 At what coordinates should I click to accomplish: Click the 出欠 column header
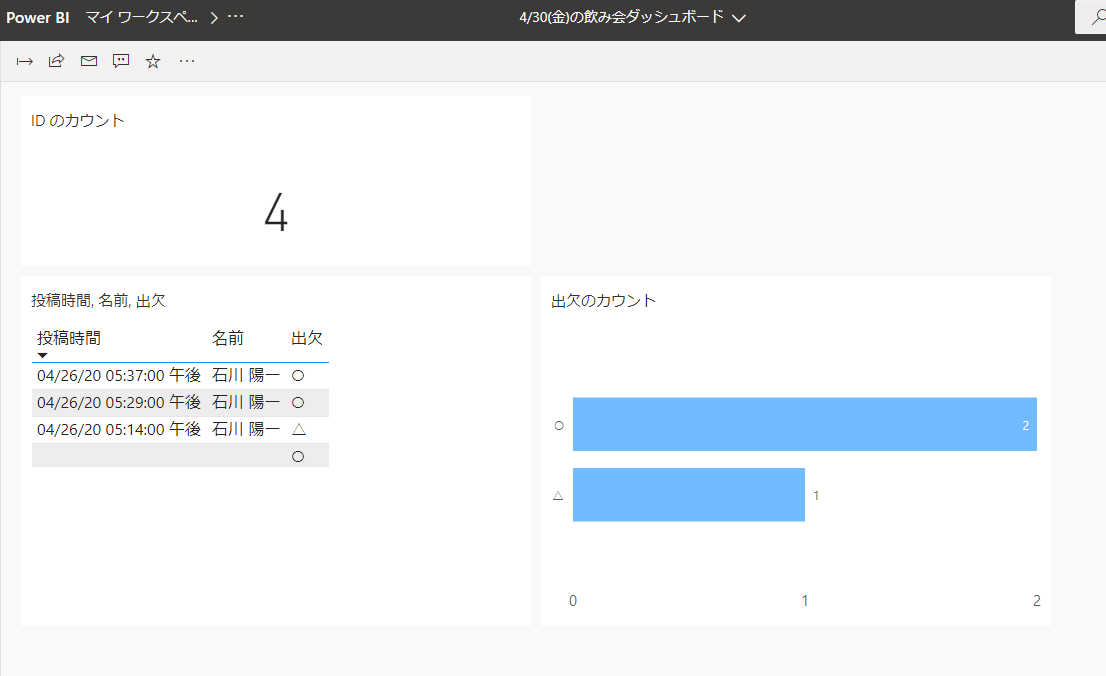click(307, 338)
